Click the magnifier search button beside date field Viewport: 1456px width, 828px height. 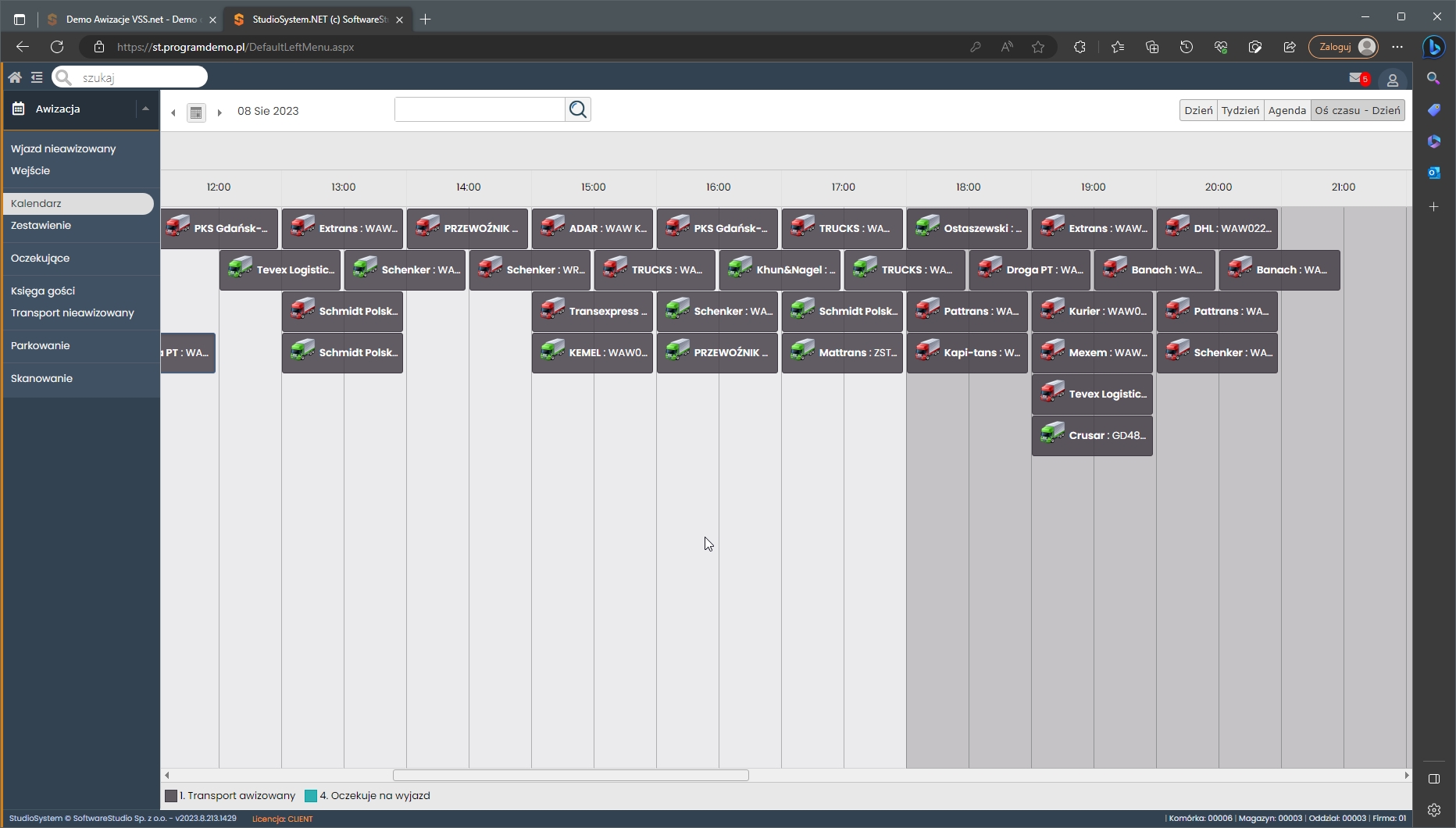click(578, 110)
